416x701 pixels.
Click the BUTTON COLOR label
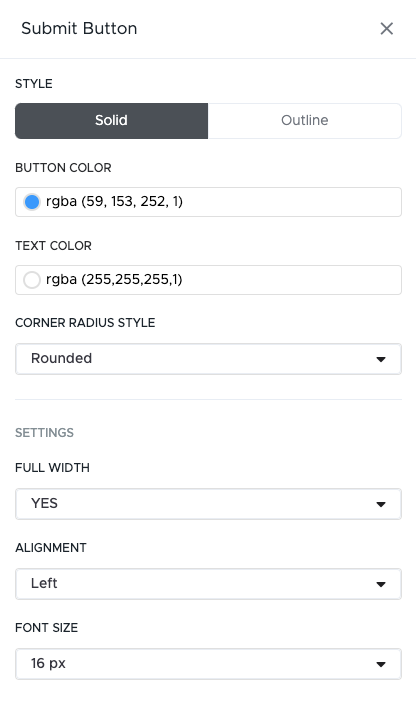click(x=63, y=168)
